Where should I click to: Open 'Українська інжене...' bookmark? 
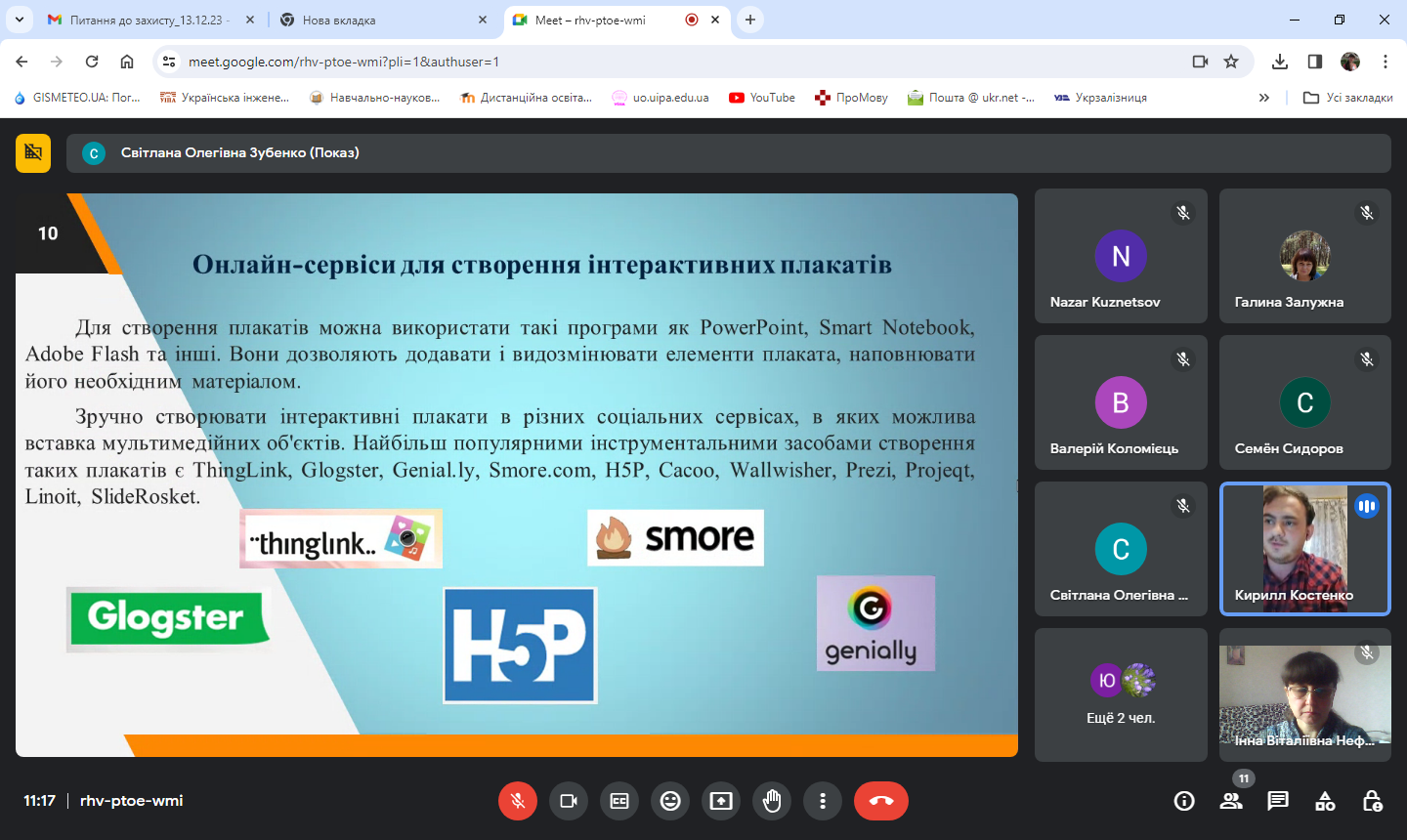click(x=225, y=98)
